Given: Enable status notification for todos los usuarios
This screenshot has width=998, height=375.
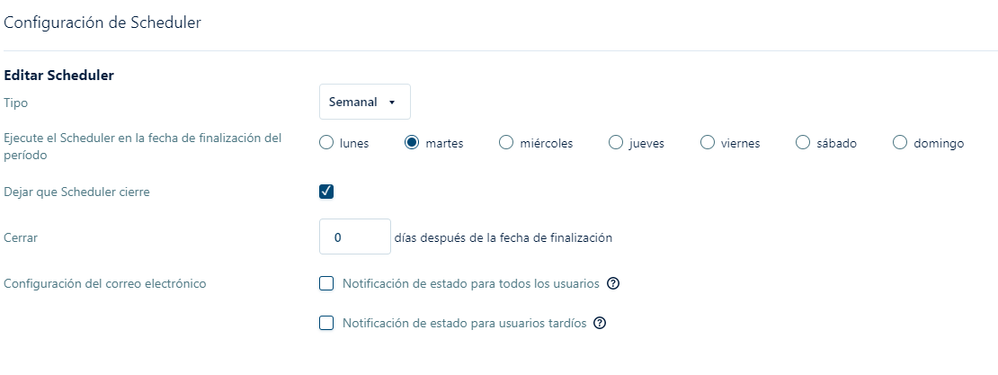Looking at the screenshot, I should 326,283.
